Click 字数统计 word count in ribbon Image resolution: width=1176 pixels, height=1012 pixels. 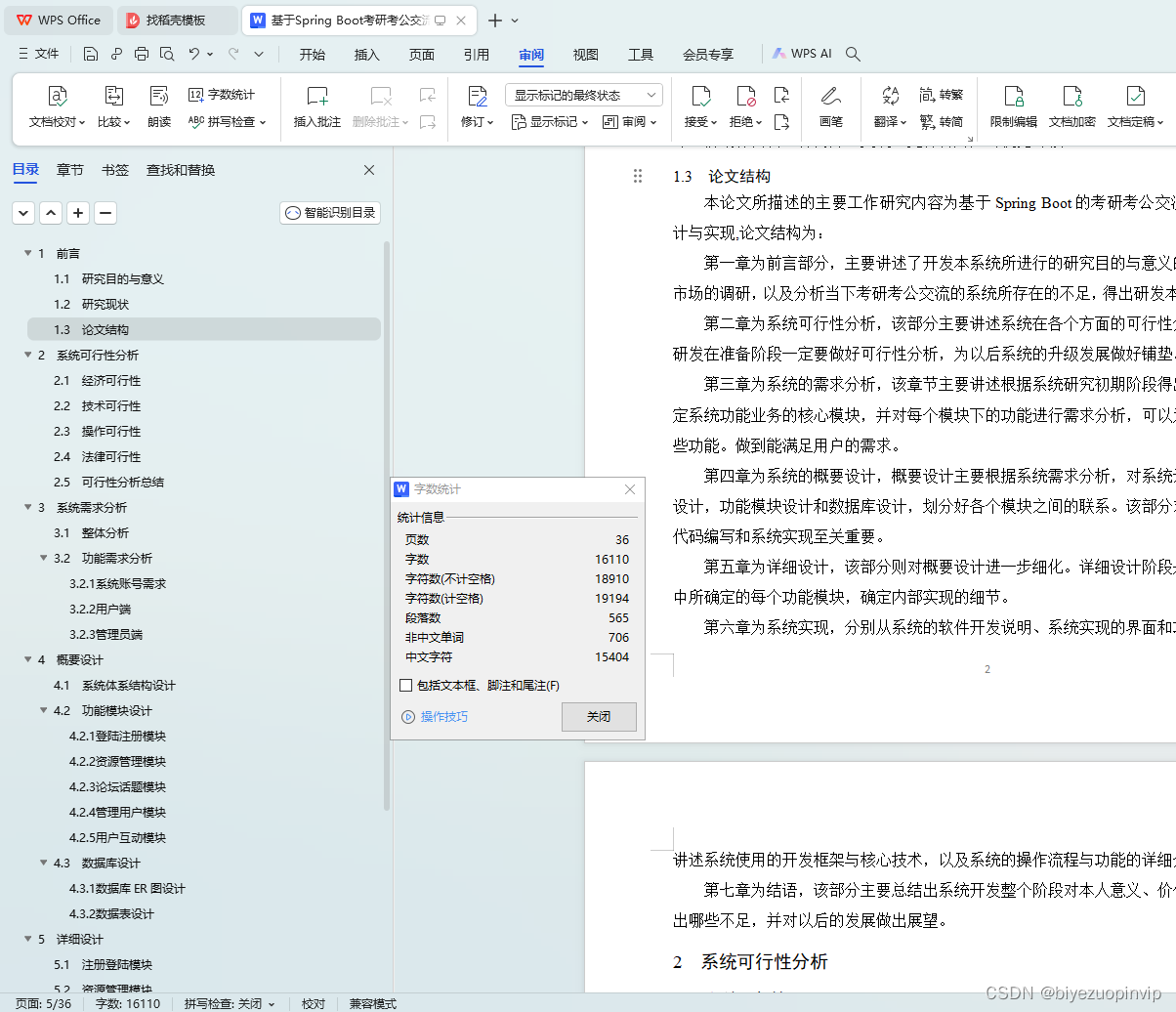pos(221,95)
